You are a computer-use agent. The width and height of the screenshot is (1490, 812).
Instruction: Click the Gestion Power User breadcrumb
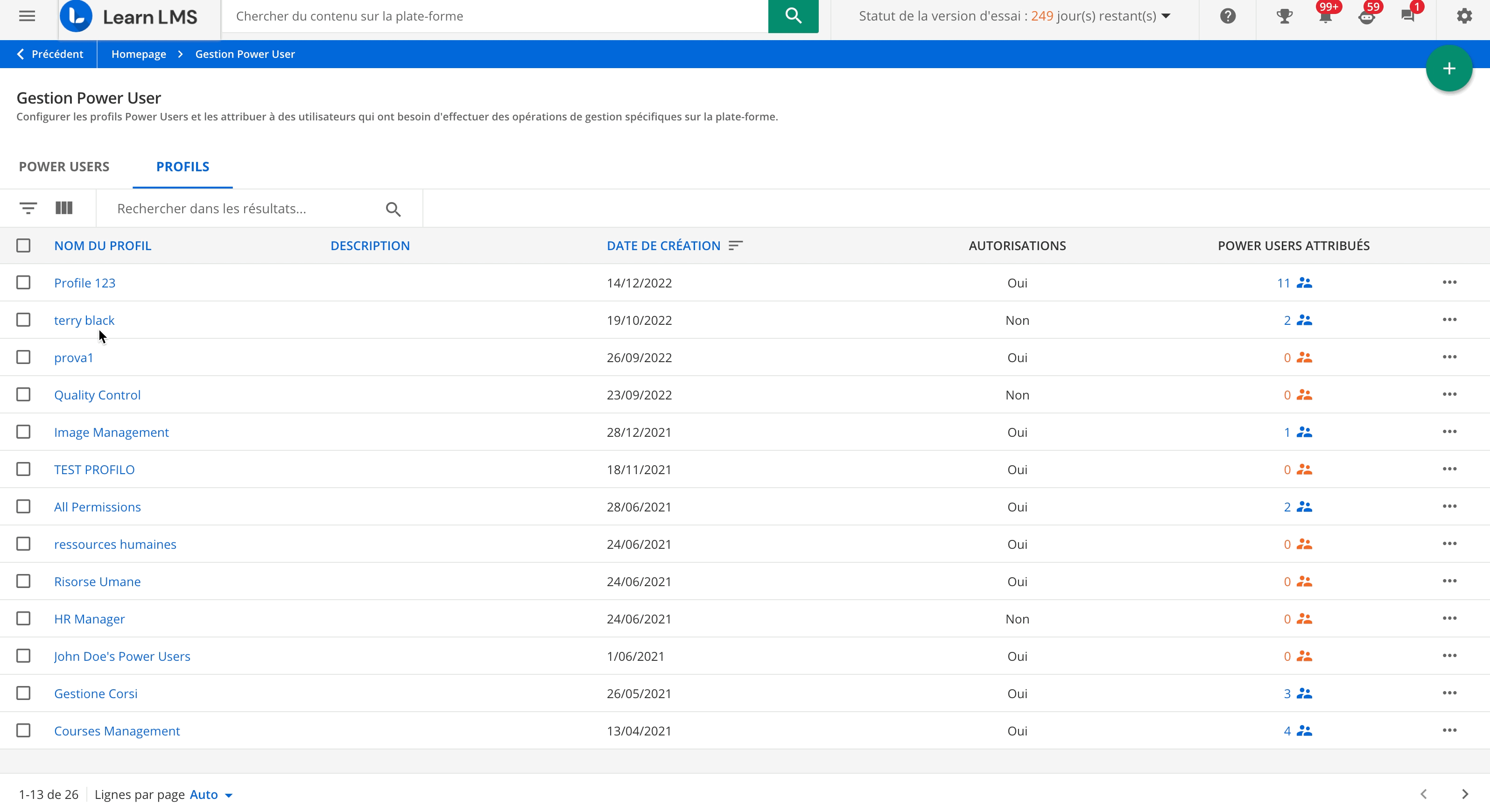pos(245,54)
